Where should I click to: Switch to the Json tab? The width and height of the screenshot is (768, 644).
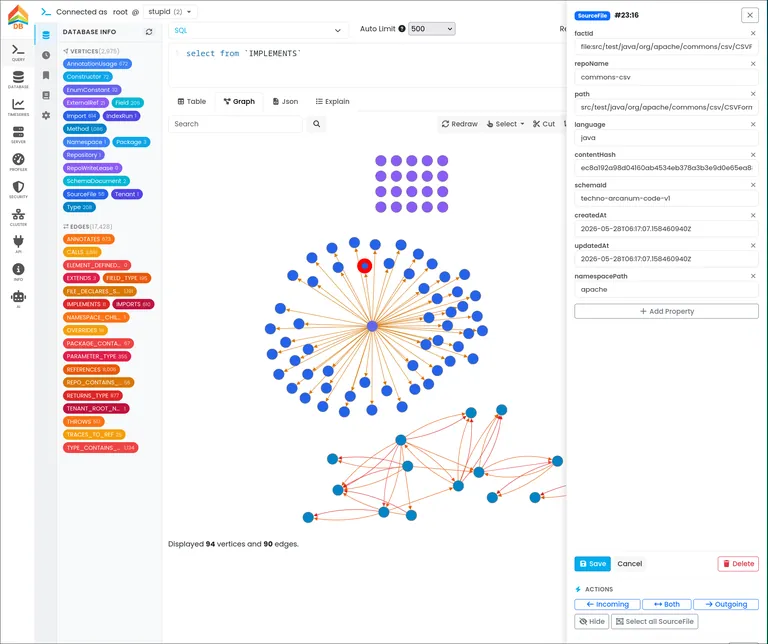pos(285,101)
